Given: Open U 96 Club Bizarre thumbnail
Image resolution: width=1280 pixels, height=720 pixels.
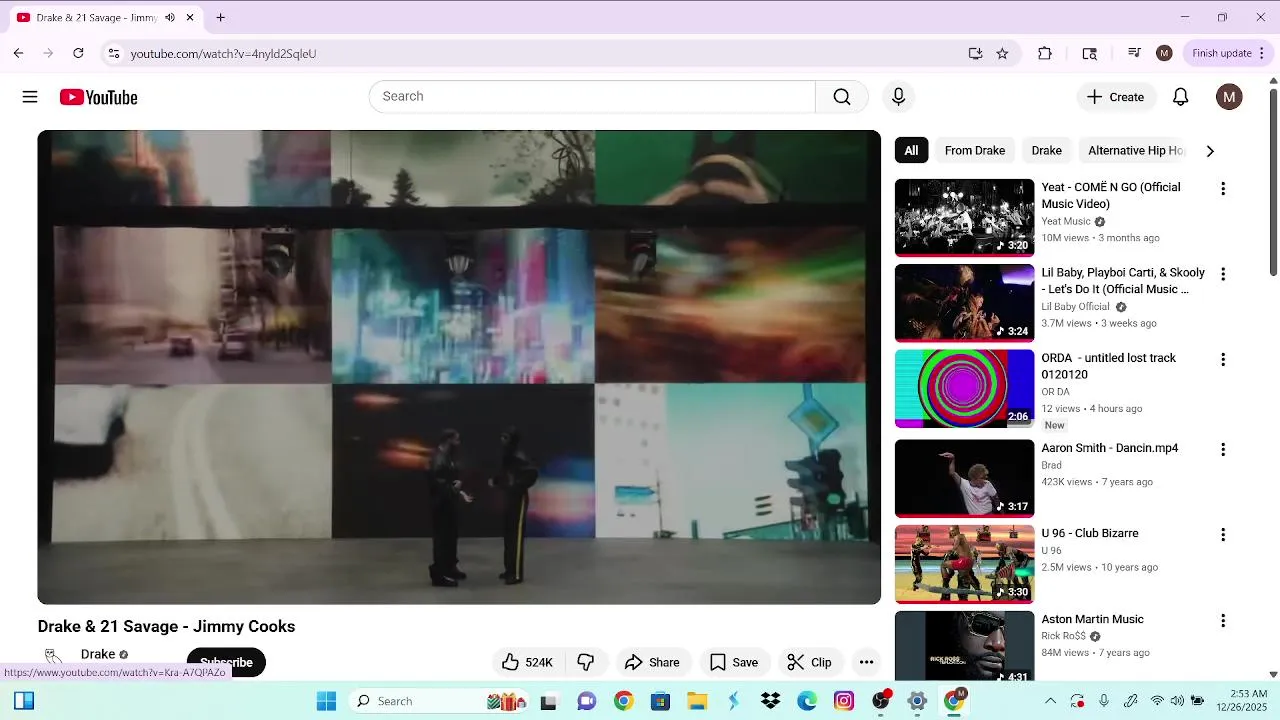Looking at the screenshot, I should [964, 564].
